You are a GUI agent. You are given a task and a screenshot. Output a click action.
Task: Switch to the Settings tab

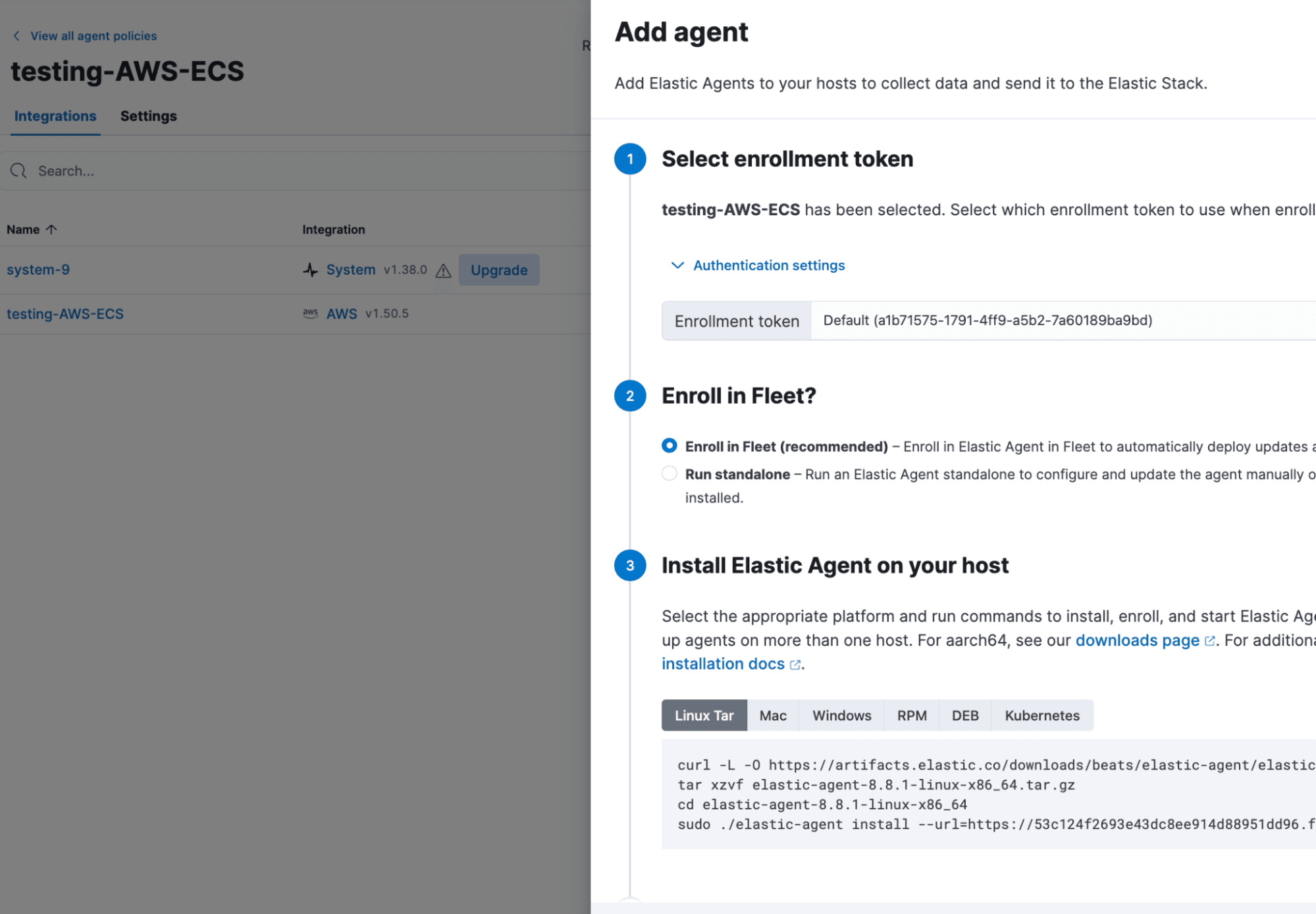point(148,116)
